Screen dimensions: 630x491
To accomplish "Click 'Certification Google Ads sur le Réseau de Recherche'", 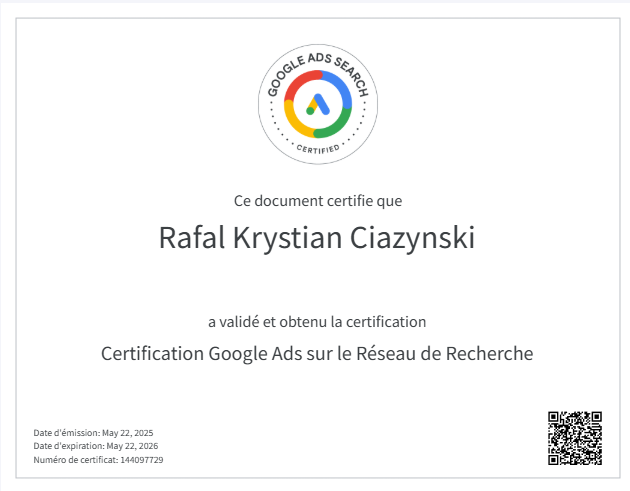I will pos(317,354).
